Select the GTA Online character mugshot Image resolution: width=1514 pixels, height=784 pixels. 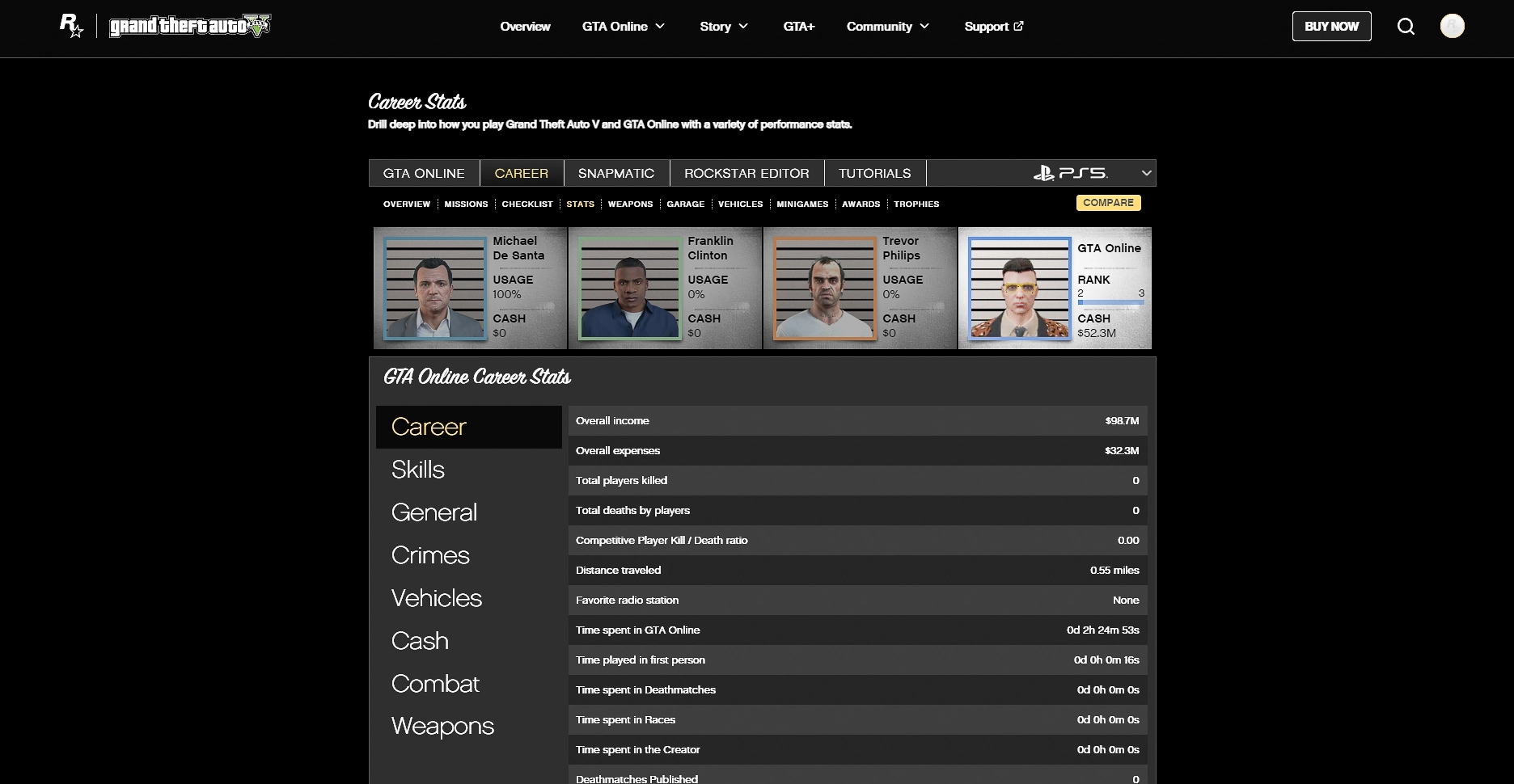pos(1020,289)
